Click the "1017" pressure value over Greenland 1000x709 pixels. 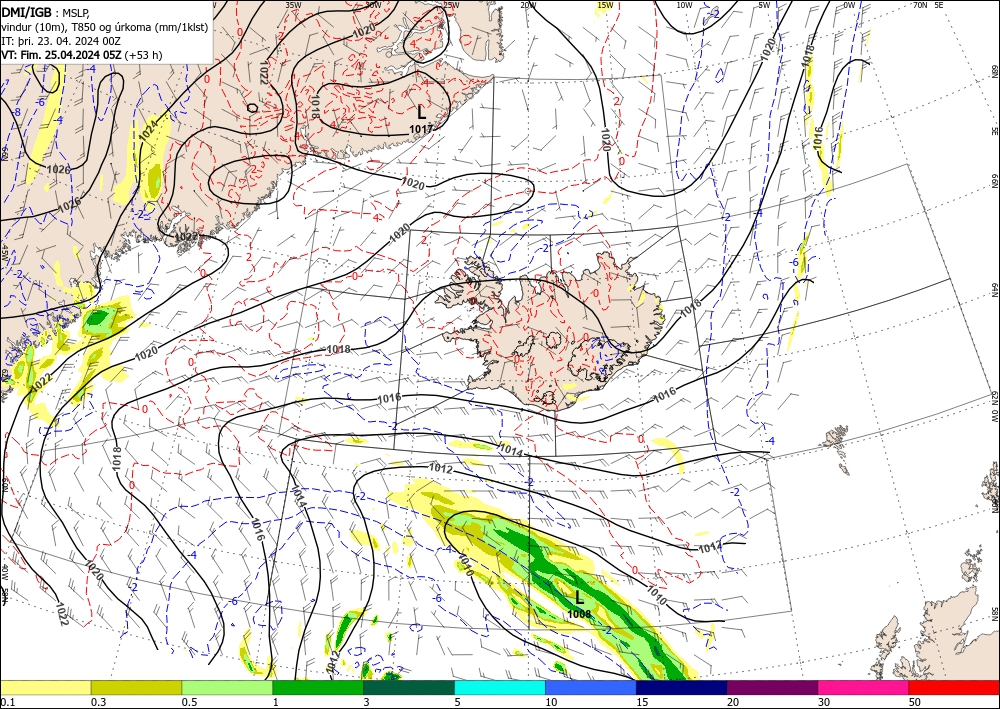(x=422, y=129)
